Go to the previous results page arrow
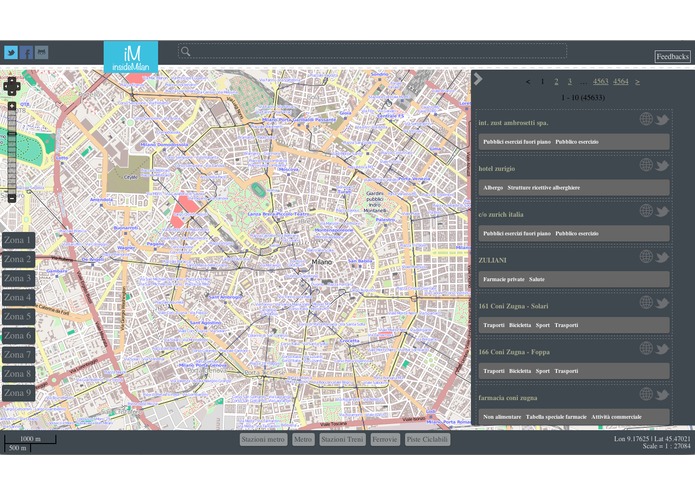Viewport: 695px width, 494px height. tap(528, 82)
